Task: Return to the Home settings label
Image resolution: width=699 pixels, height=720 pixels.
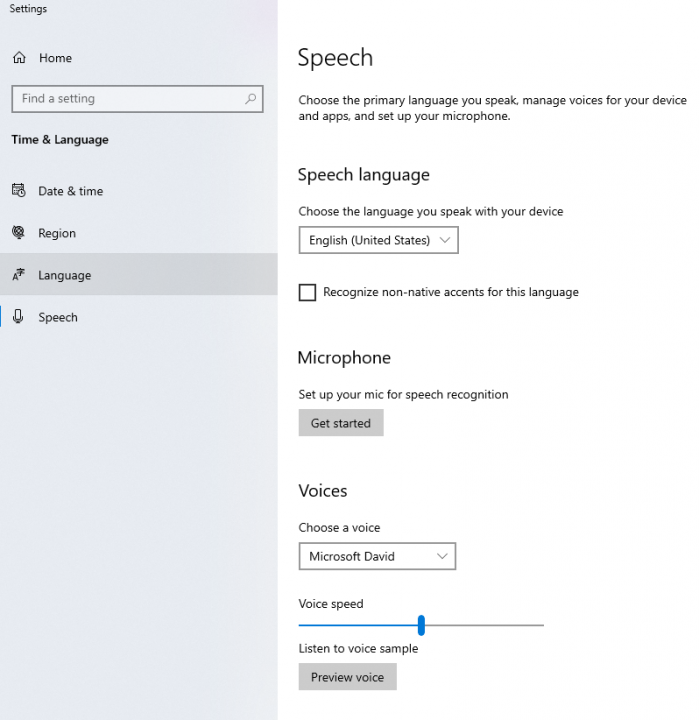Action: point(55,58)
